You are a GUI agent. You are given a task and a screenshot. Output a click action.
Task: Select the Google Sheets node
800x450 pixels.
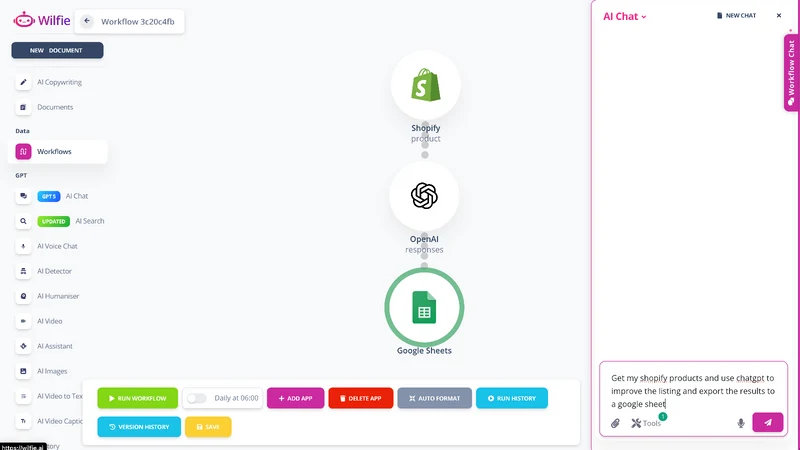424,308
